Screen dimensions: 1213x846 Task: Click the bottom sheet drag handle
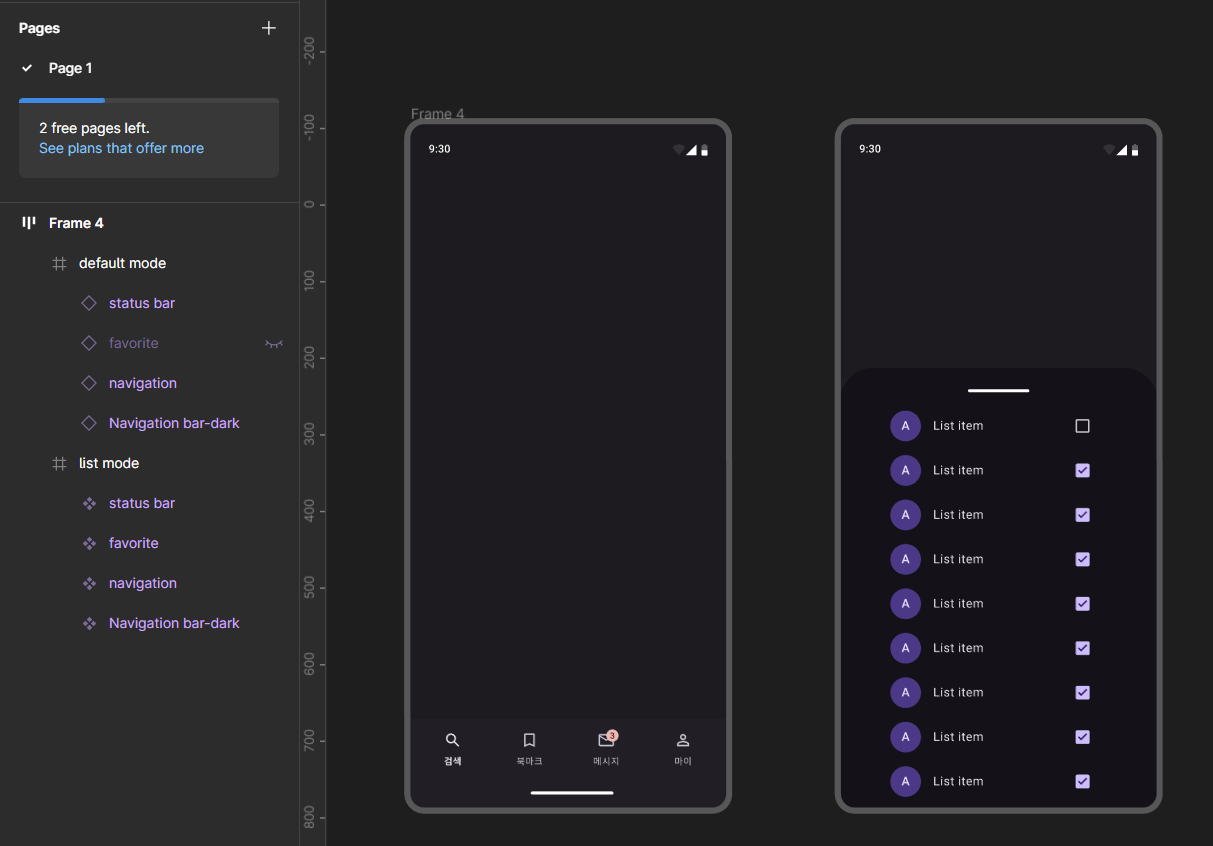click(x=998, y=390)
